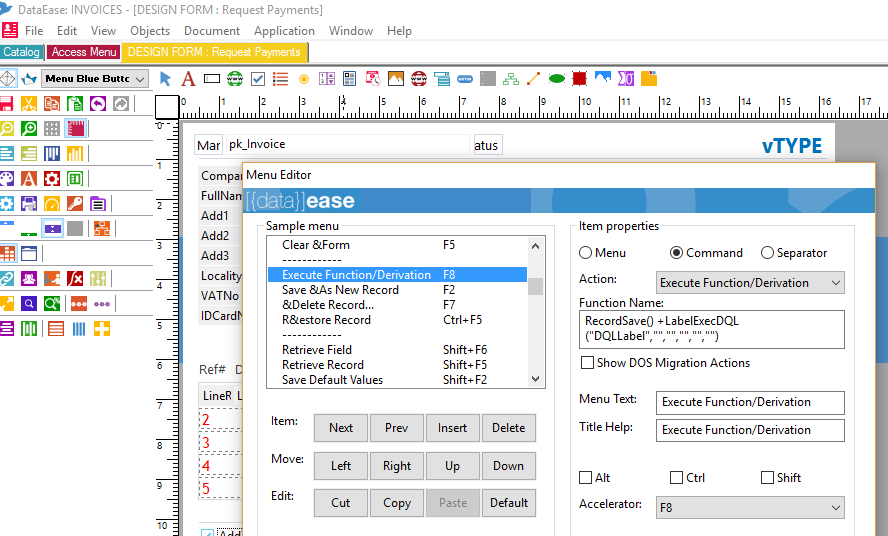Open the Action dropdown list

click(750, 283)
